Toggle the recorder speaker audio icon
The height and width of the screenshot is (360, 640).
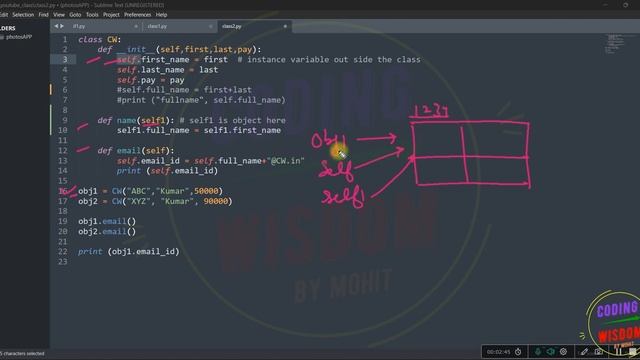551,351
